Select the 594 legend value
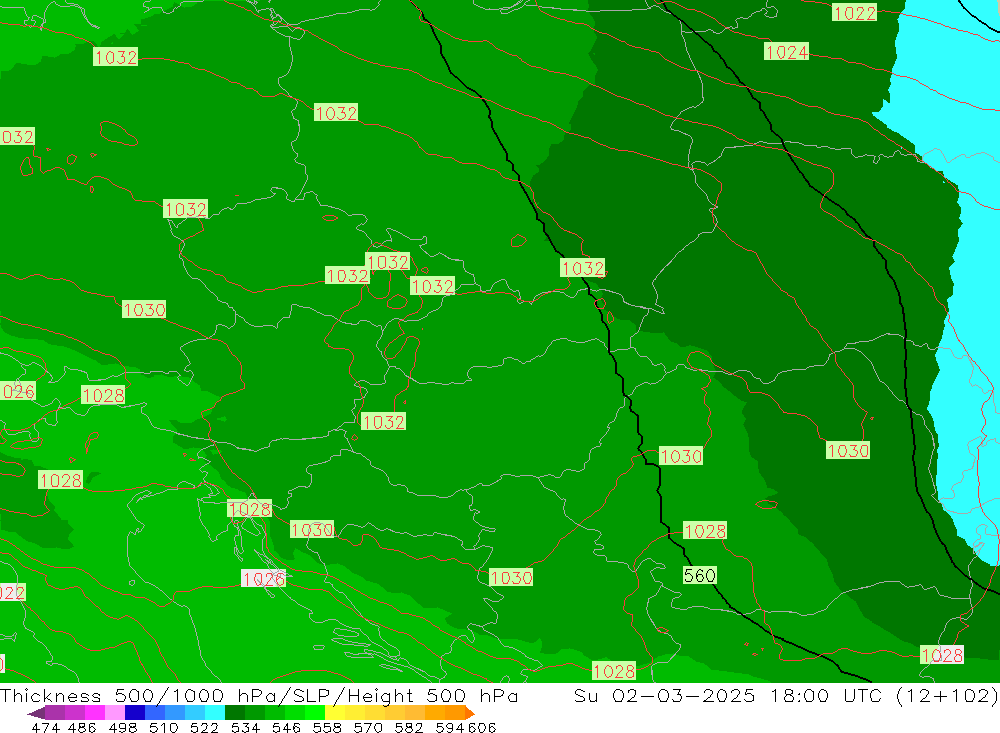 click(x=450, y=727)
